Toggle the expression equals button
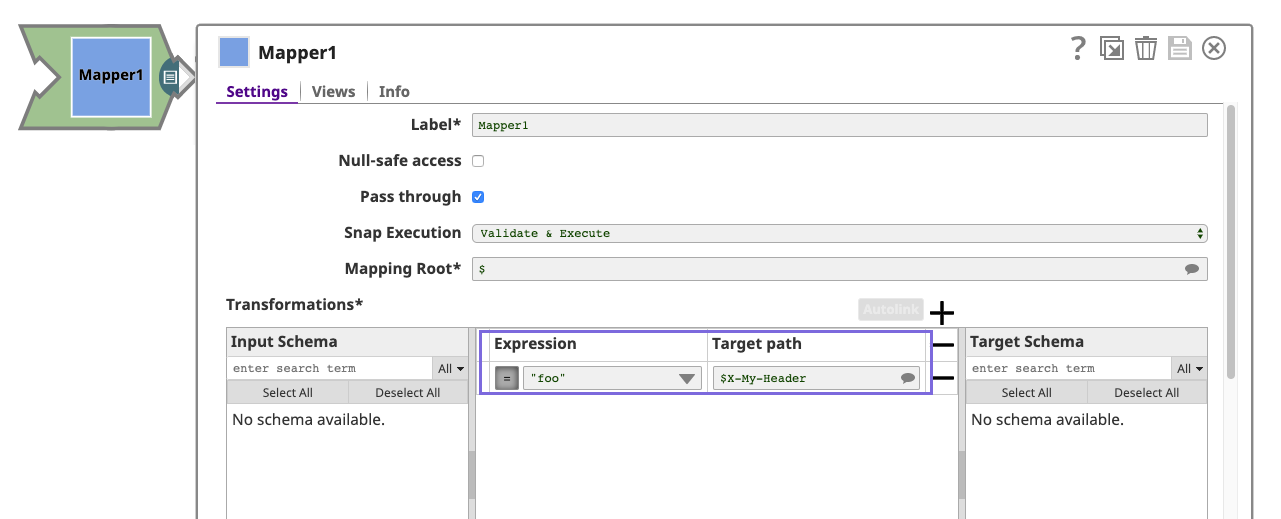 coord(507,378)
